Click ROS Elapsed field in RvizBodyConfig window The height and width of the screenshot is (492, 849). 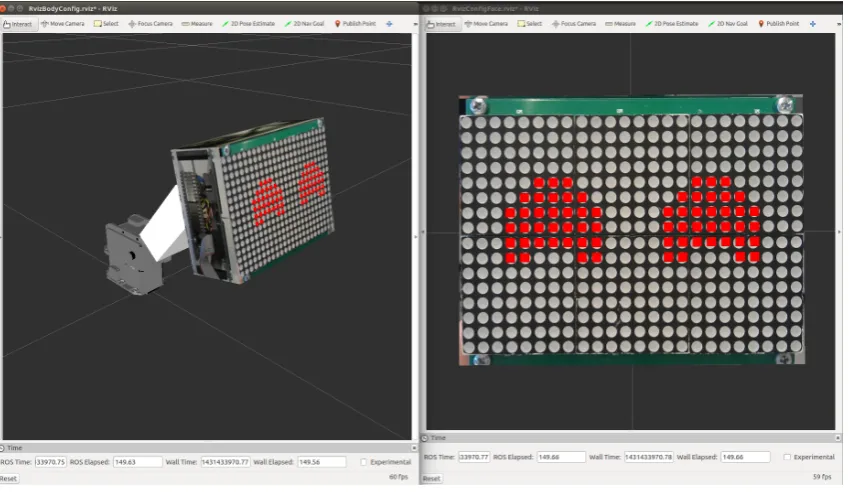[138, 462]
